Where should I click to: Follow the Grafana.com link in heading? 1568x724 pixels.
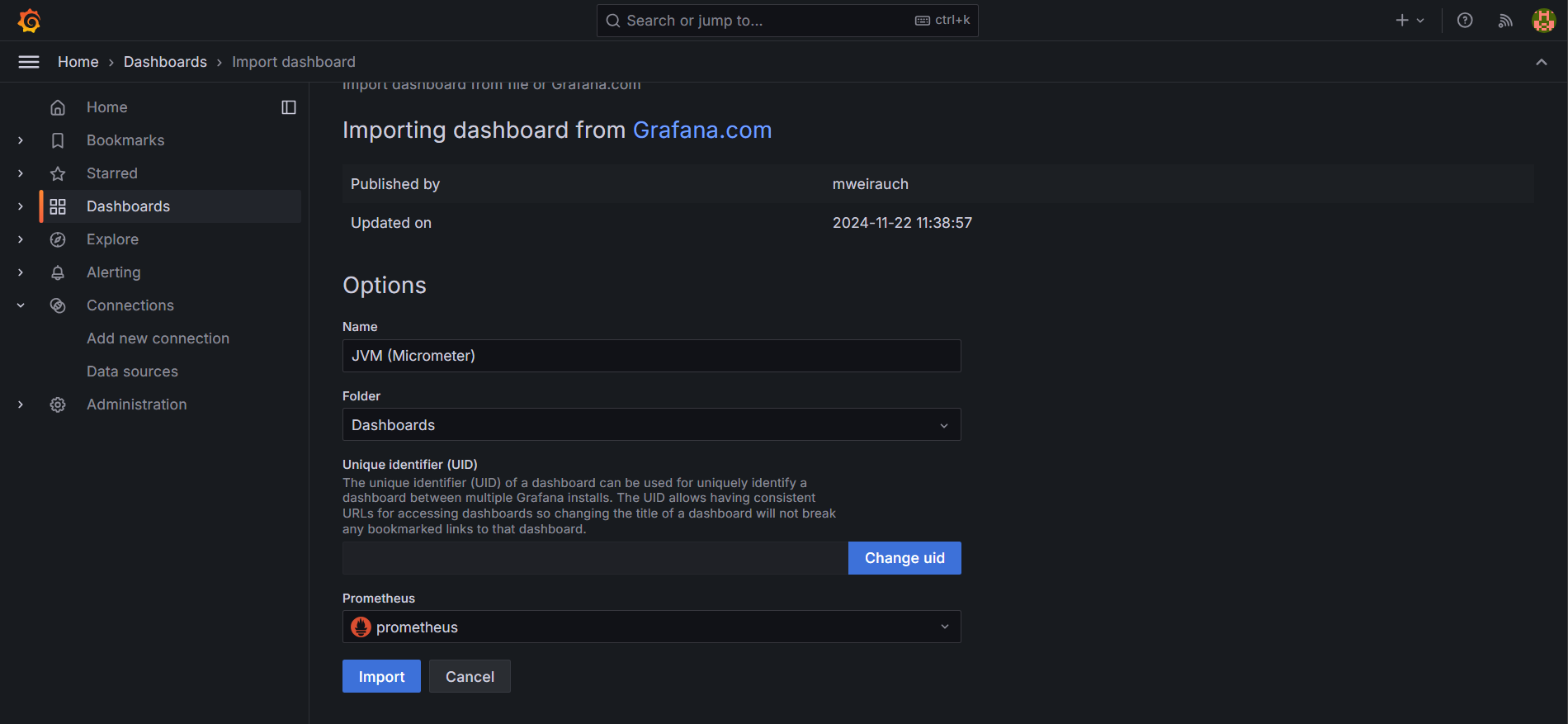(702, 130)
